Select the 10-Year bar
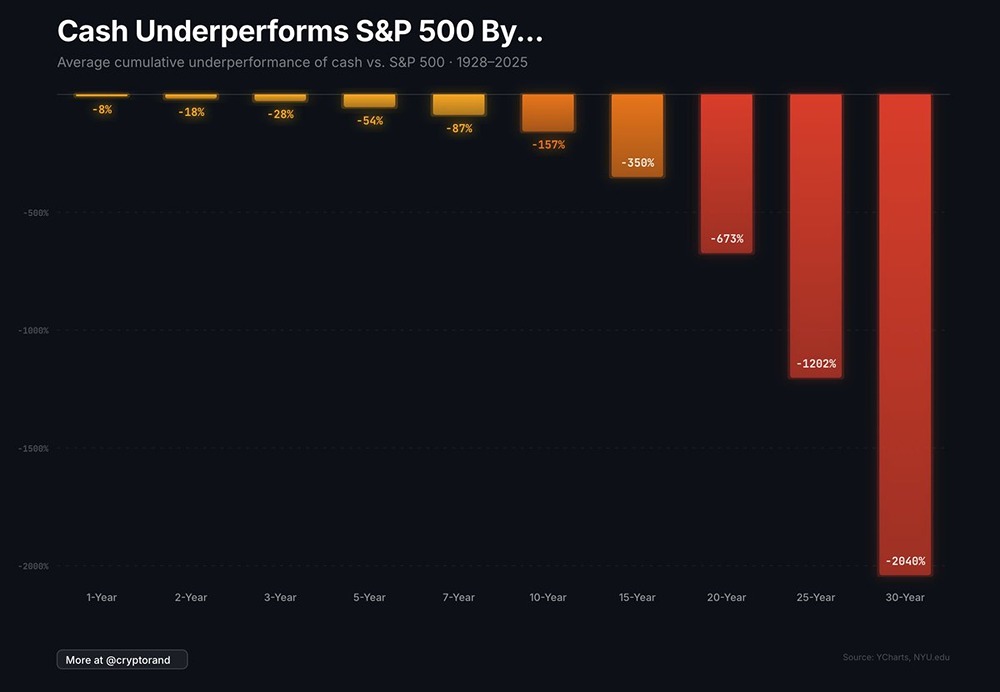 (x=548, y=113)
